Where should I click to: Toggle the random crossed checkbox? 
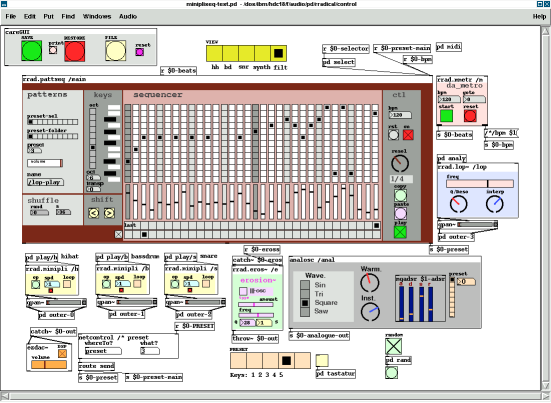click(x=393, y=346)
